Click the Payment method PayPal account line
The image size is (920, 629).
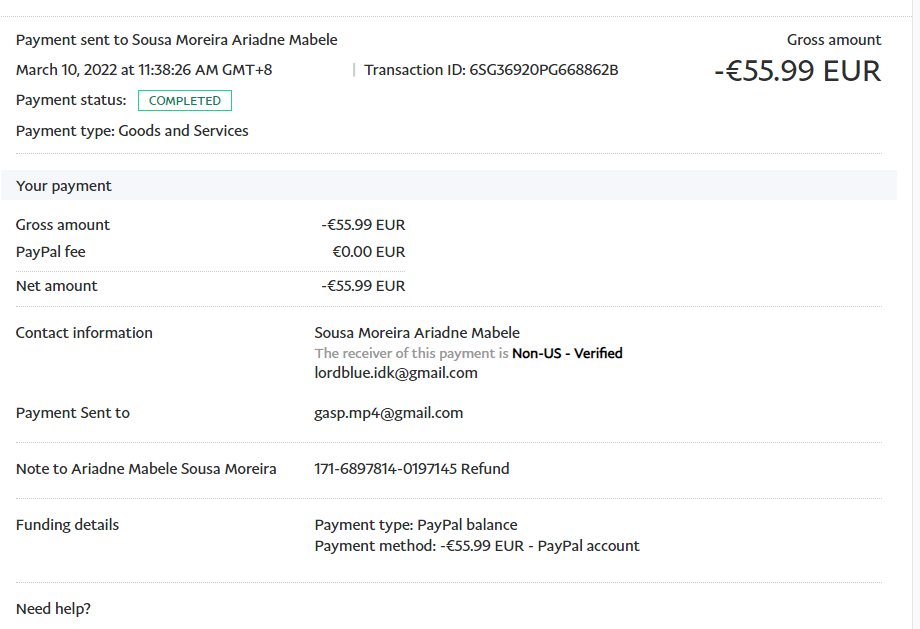(x=477, y=546)
